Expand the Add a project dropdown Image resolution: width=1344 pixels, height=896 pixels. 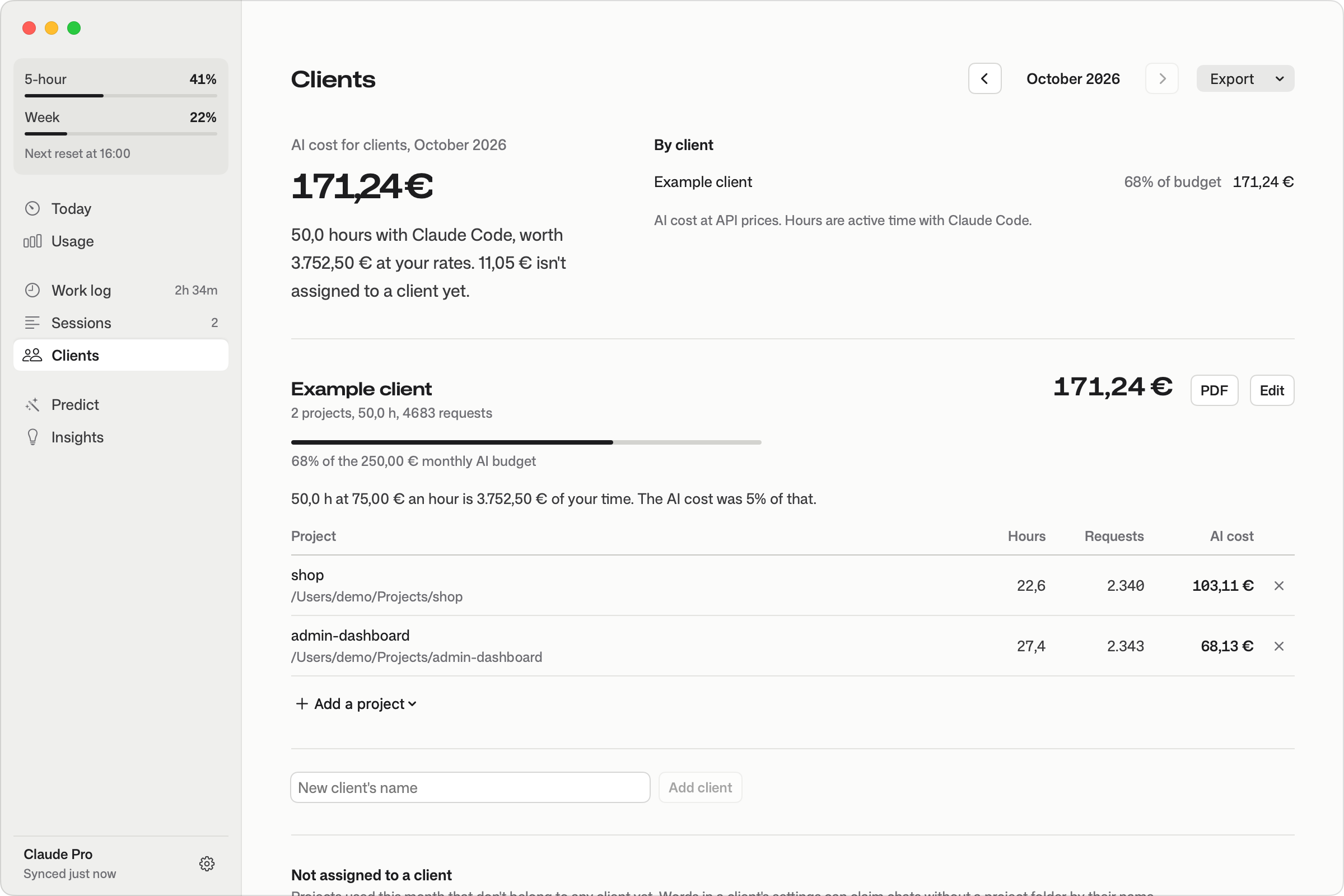(x=356, y=704)
